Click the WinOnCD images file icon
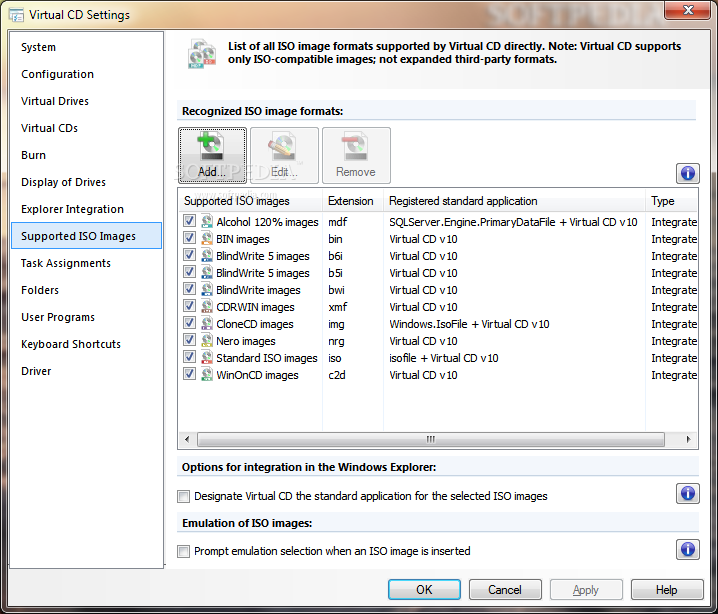The image size is (718, 614). point(207,375)
